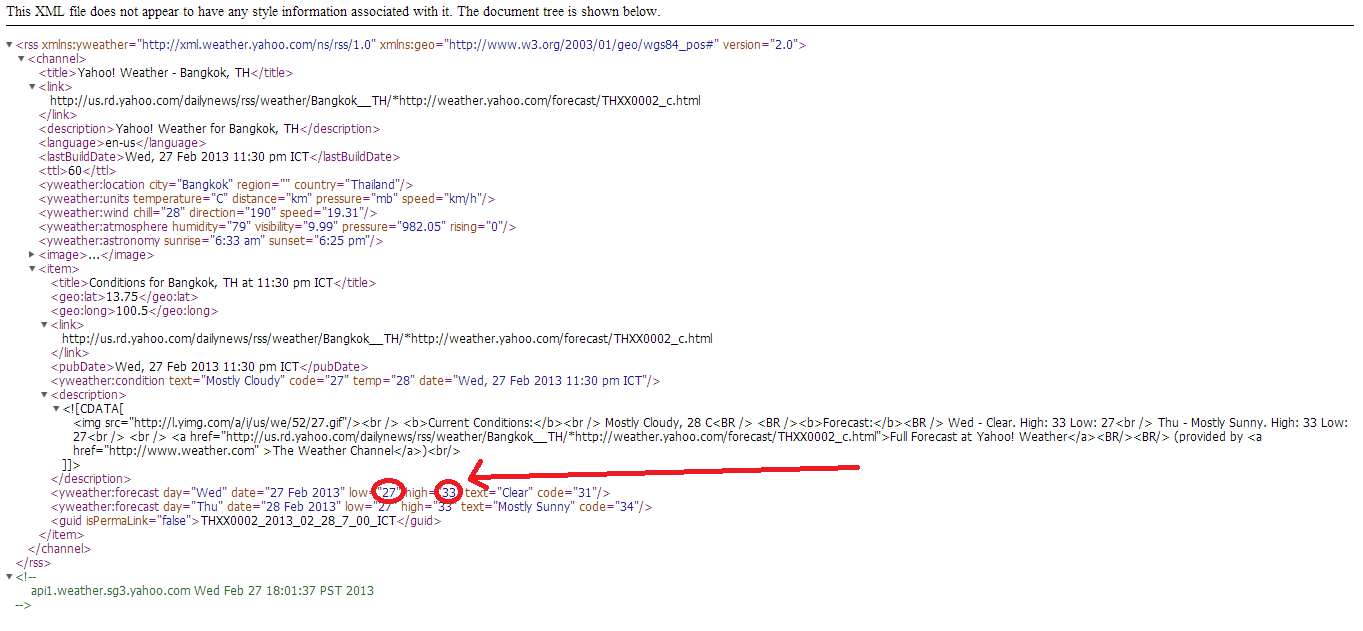Expand the collapsed image element

coord(32,255)
